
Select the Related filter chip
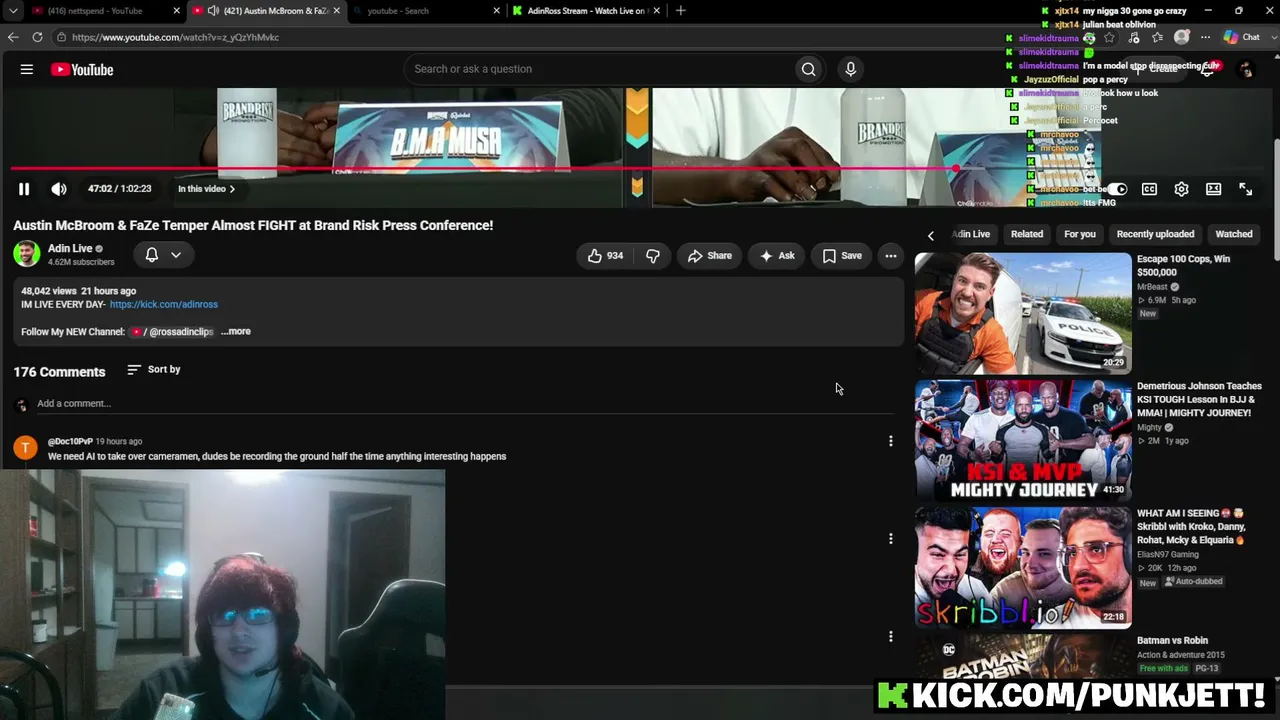(1027, 234)
